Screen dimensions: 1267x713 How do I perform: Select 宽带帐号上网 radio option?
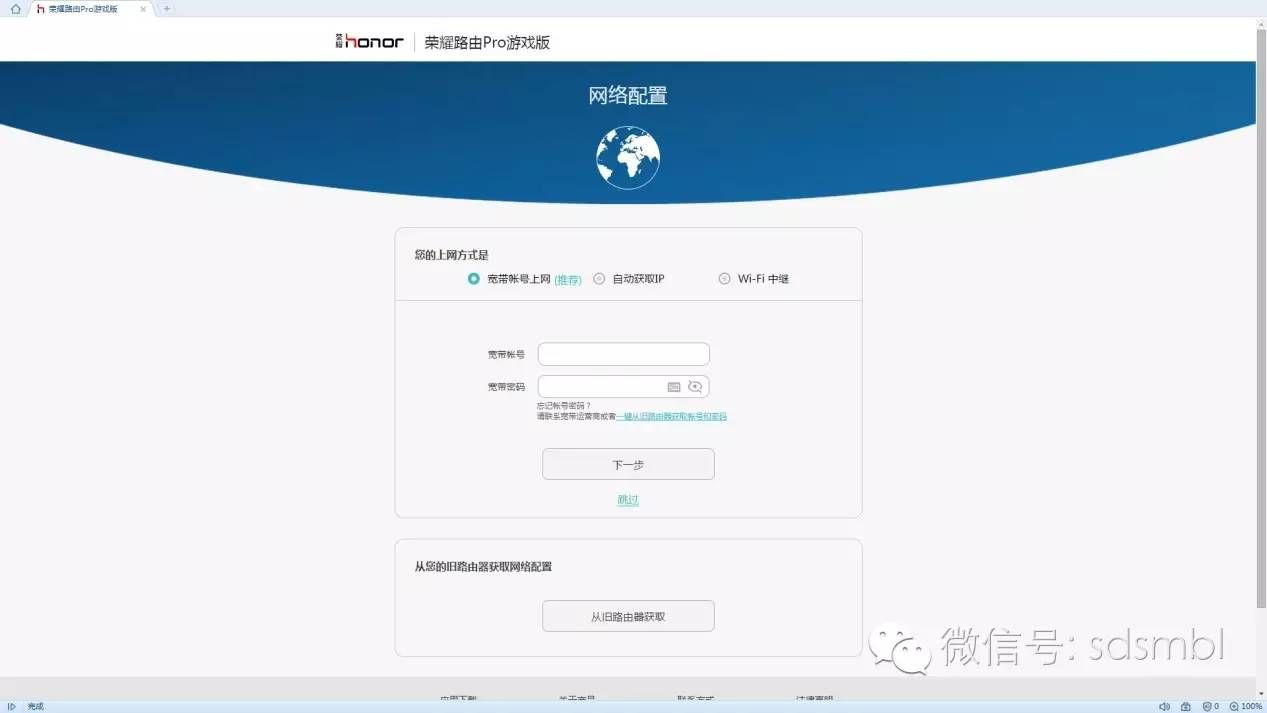point(474,279)
